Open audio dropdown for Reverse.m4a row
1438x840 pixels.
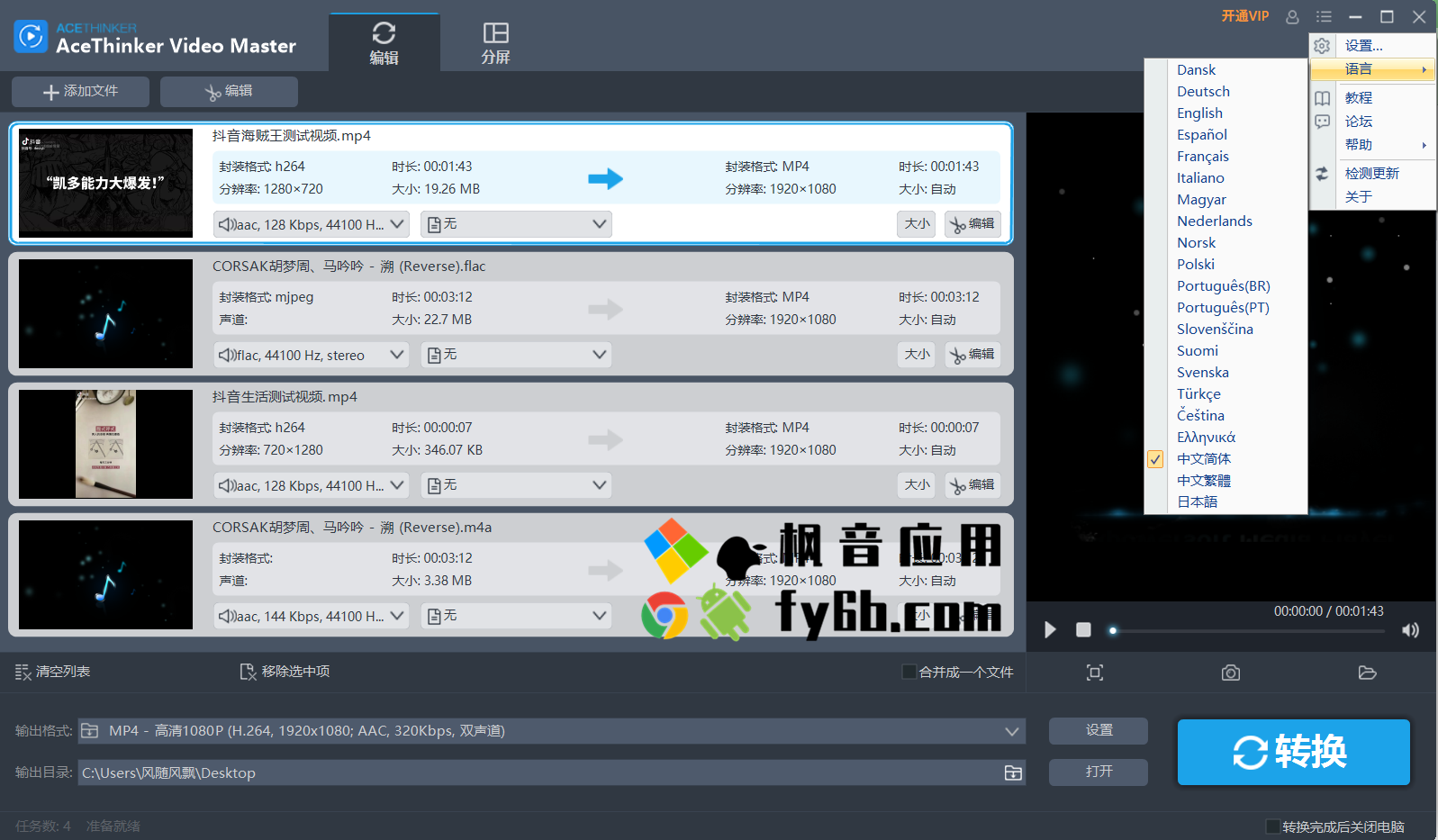tap(312, 616)
